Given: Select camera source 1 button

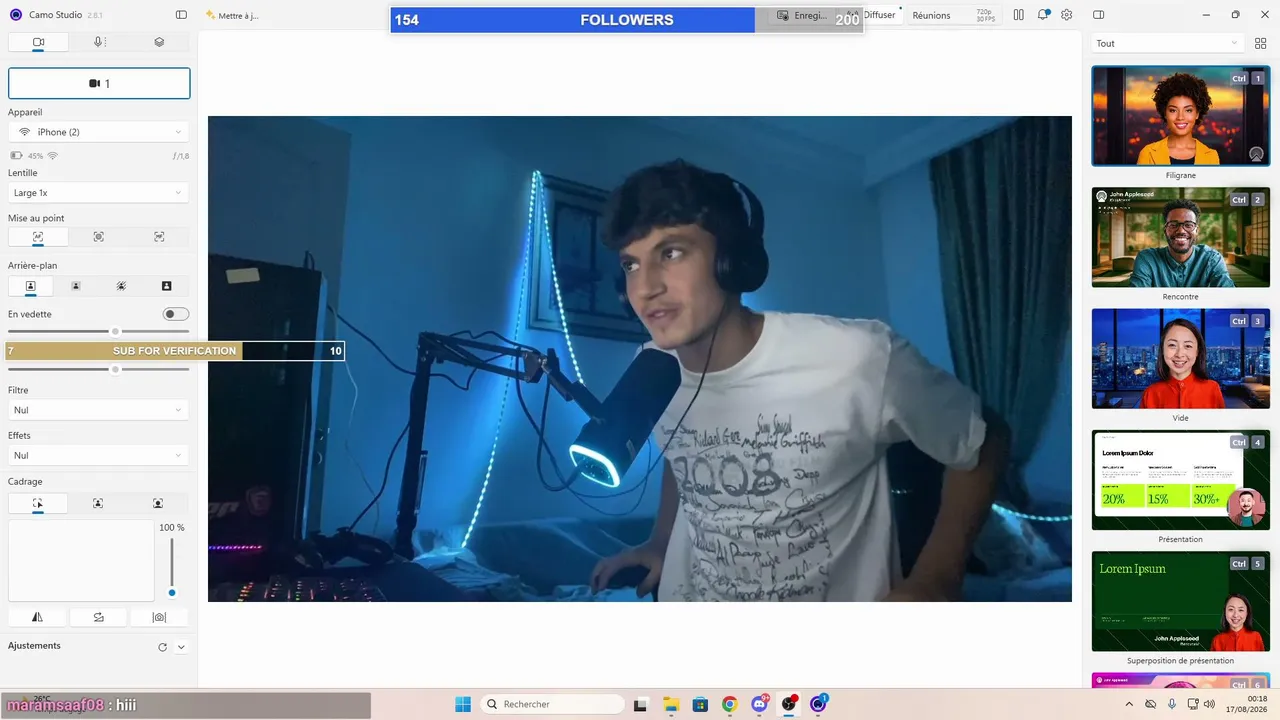Looking at the screenshot, I should 99,83.
